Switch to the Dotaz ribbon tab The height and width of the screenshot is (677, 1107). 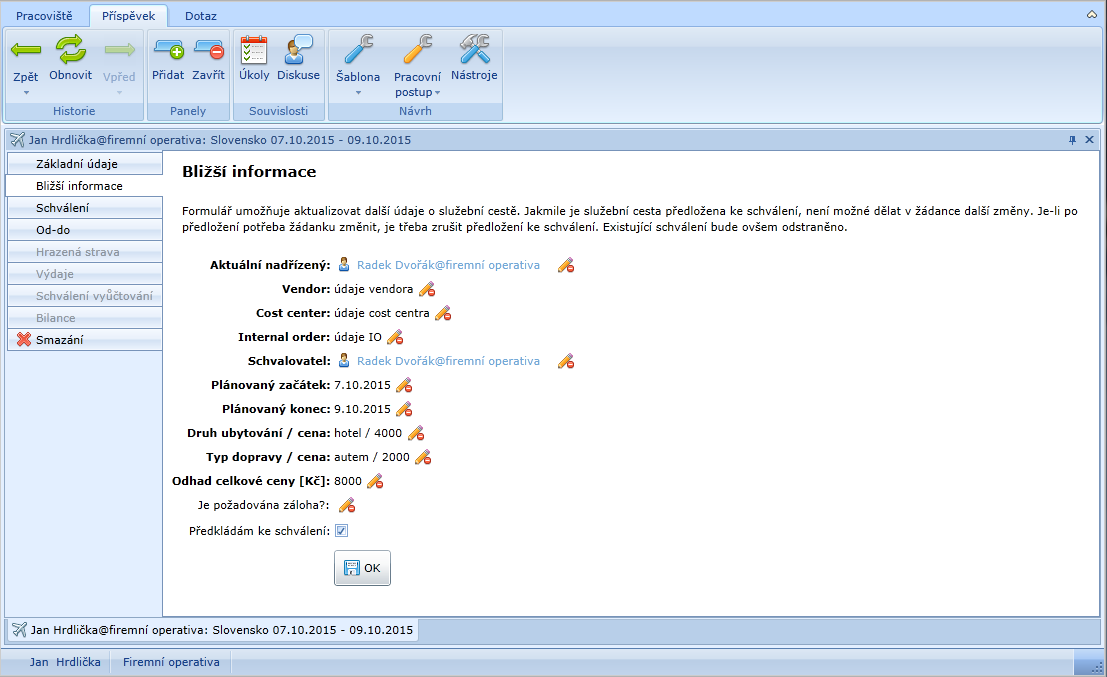click(201, 16)
